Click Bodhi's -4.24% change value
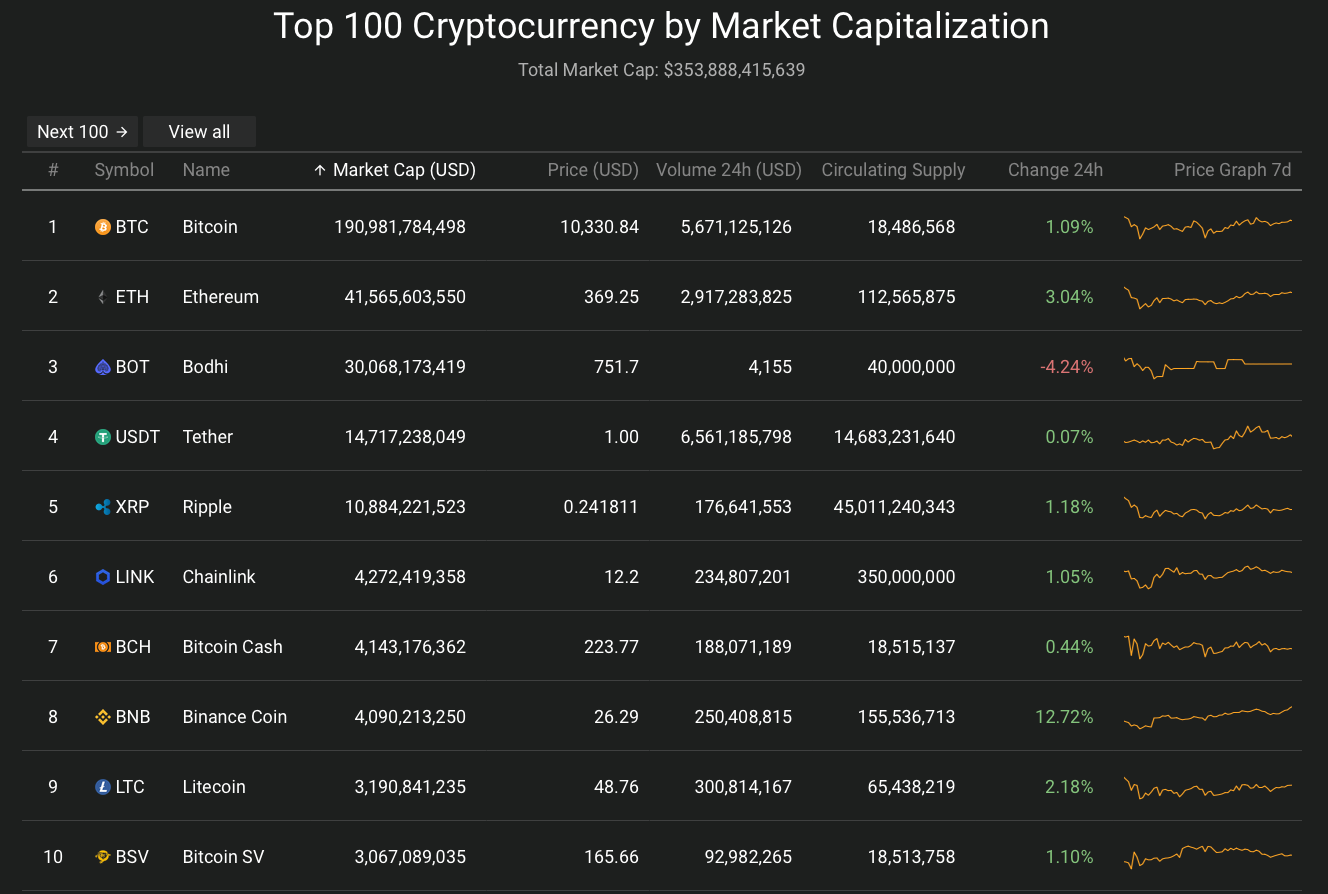The height and width of the screenshot is (894, 1328). click(1067, 367)
